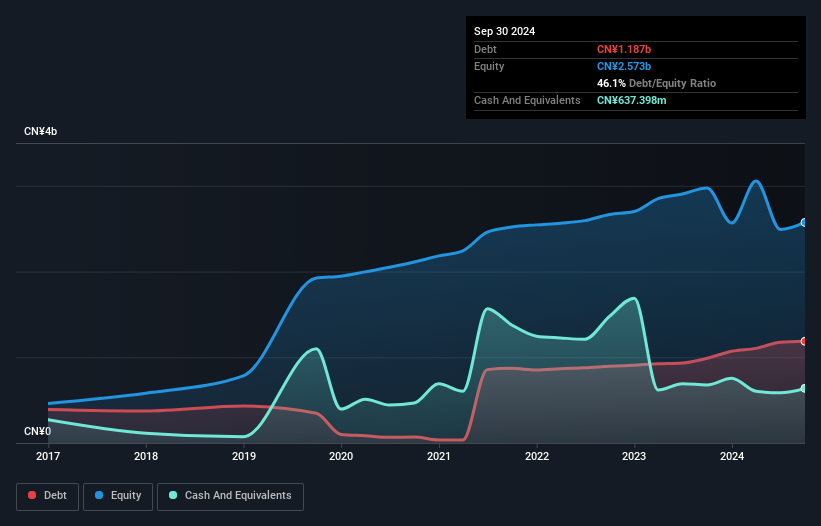Click the CN¥0 y-axis label
This screenshot has height=526, width=821.
click(x=38, y=431)
